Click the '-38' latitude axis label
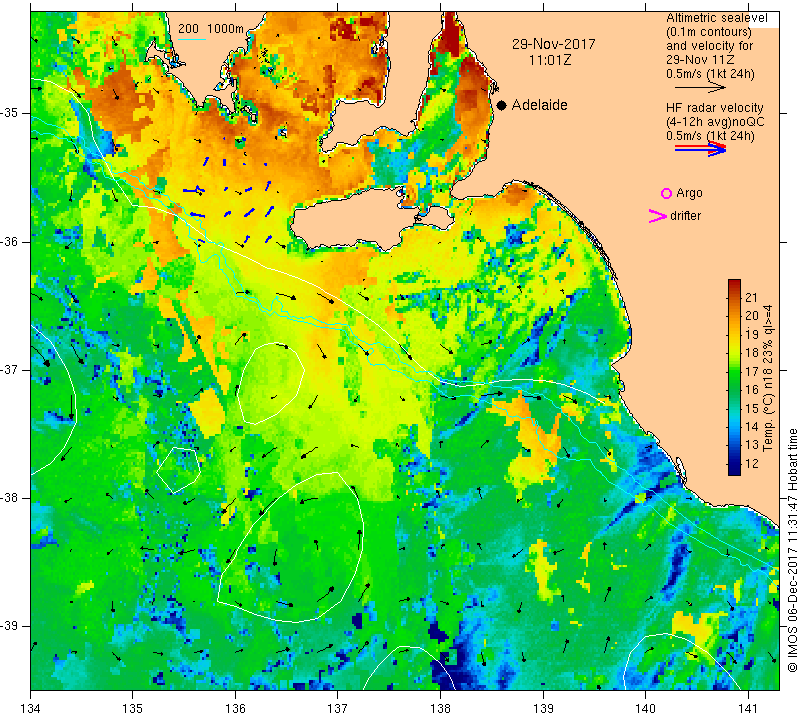 click(x=9, y=498)
